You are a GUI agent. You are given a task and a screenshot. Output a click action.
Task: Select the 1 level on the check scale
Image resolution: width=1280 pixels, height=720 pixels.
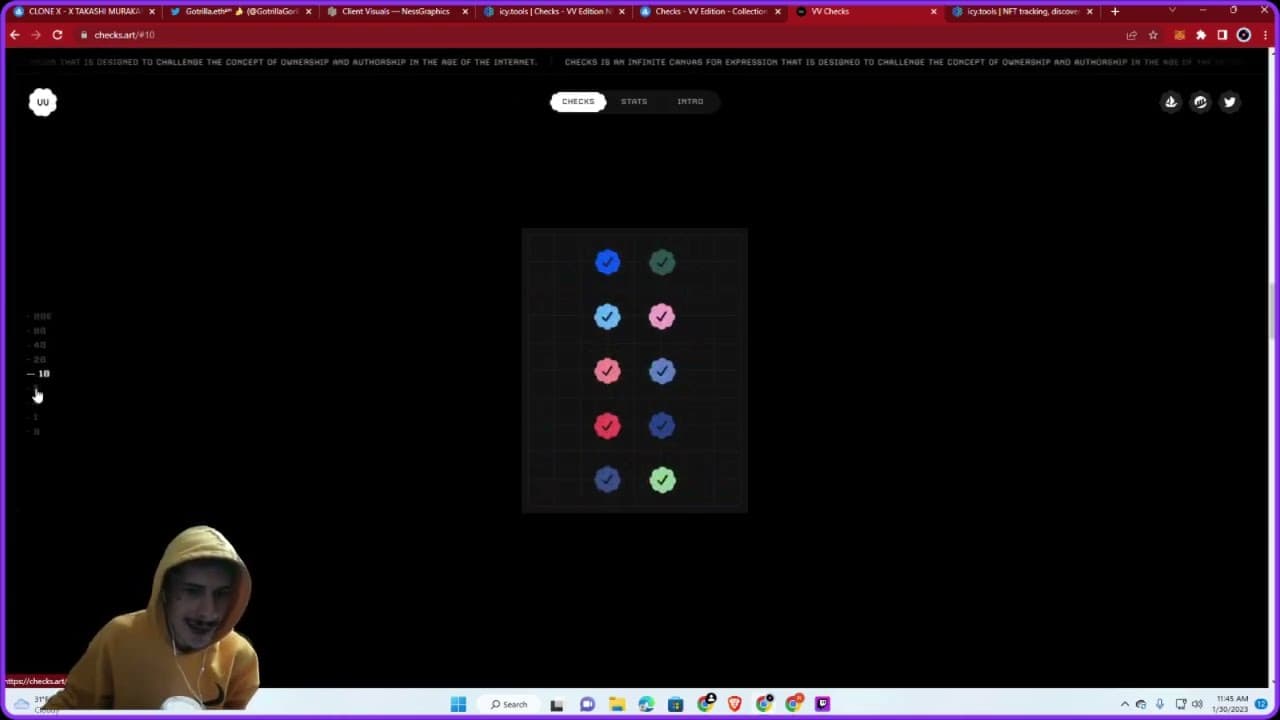(36, 417)
